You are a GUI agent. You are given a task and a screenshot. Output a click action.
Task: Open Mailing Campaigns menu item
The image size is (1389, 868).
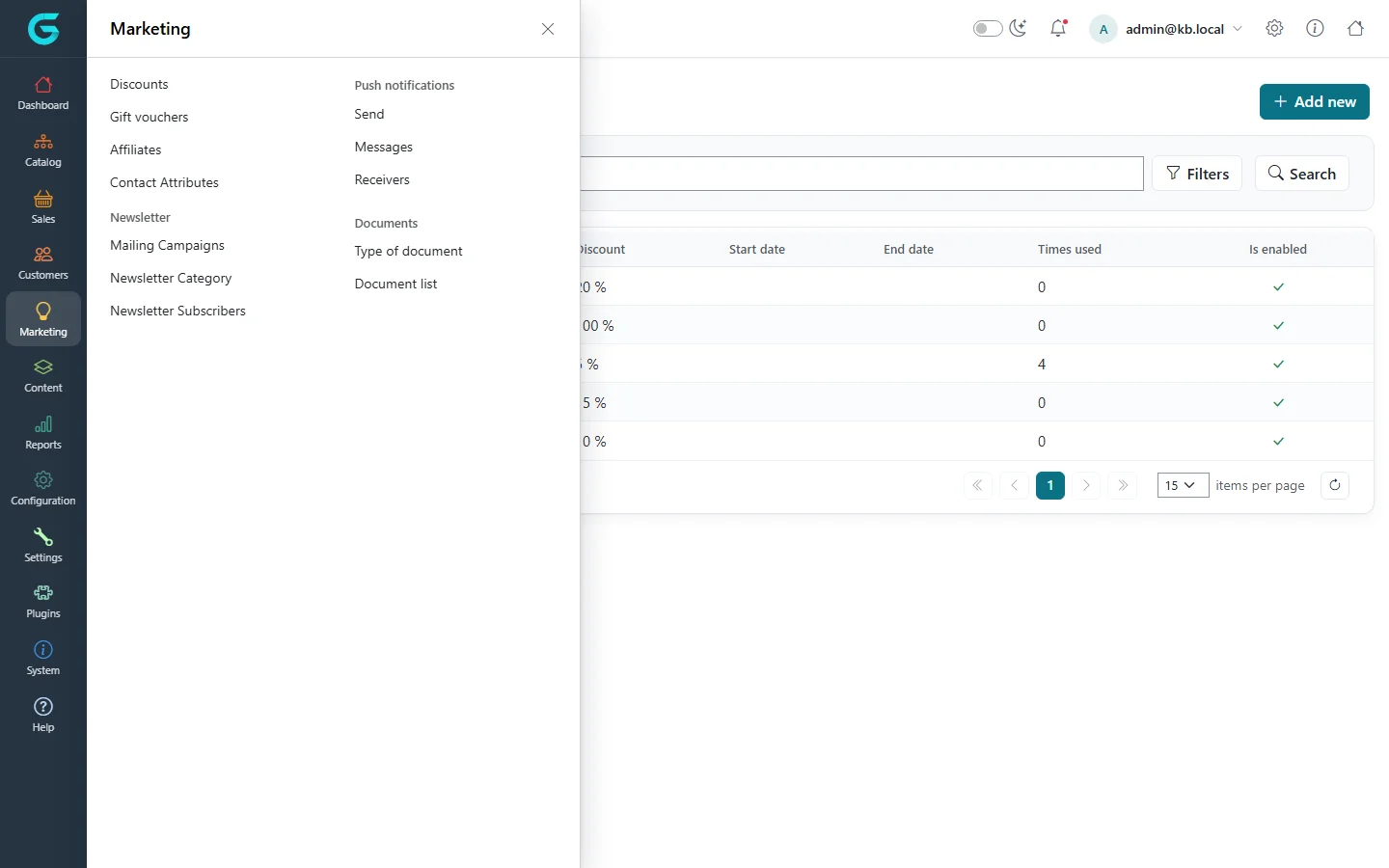(167, 245)
